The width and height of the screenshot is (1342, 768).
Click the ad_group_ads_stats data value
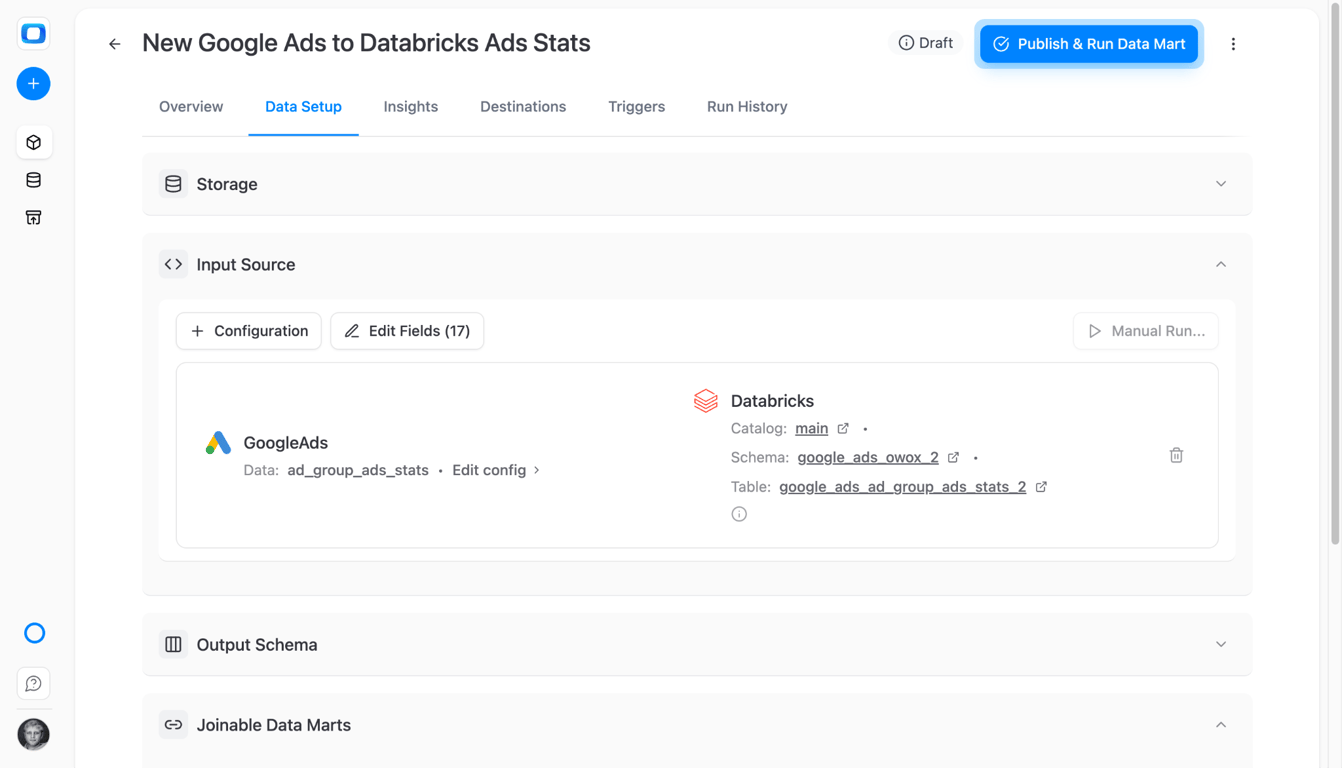click(x=358, y=470)
